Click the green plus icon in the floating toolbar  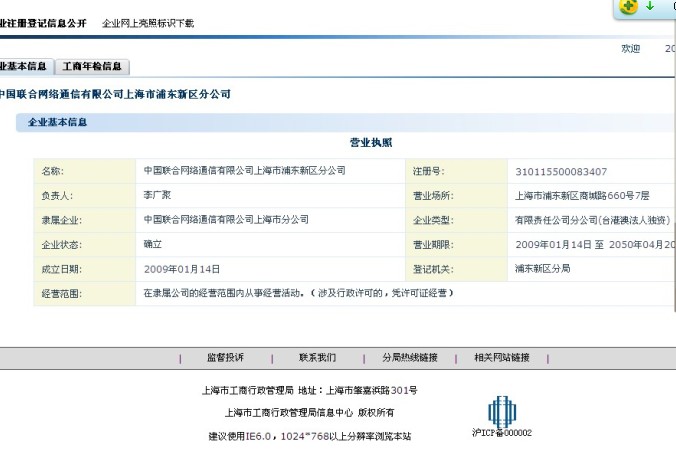[x=628, y=6]
